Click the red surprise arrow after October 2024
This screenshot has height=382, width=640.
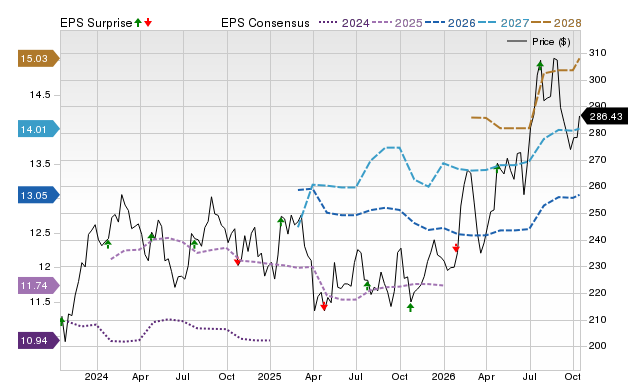(237, 262)
